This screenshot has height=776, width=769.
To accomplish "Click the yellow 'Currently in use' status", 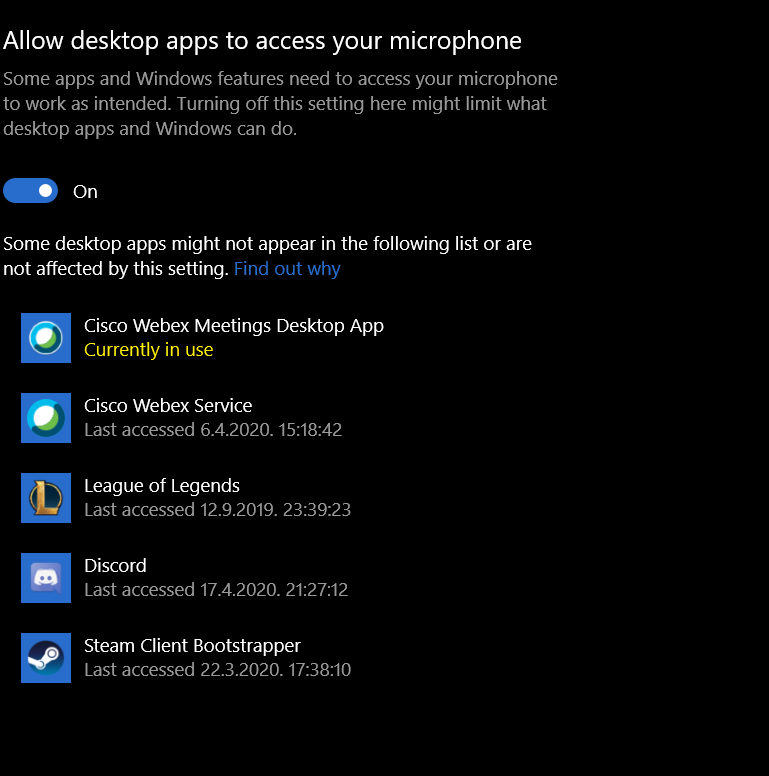I will pos(148,350).
